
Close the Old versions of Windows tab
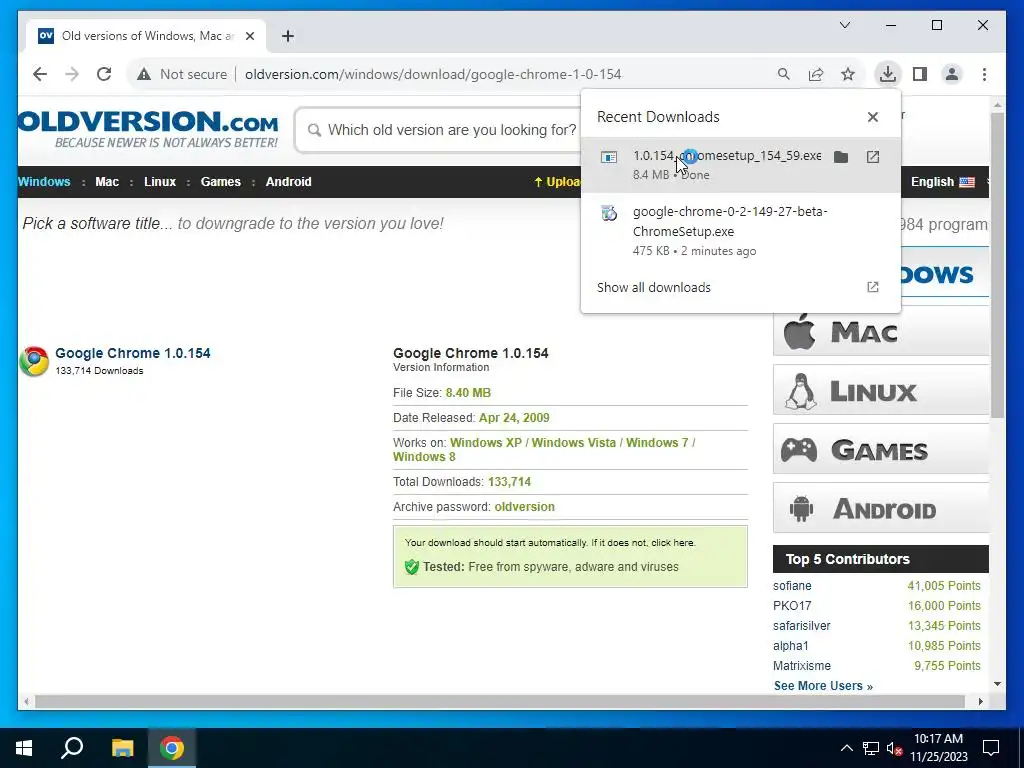click(x=249, y=36)
